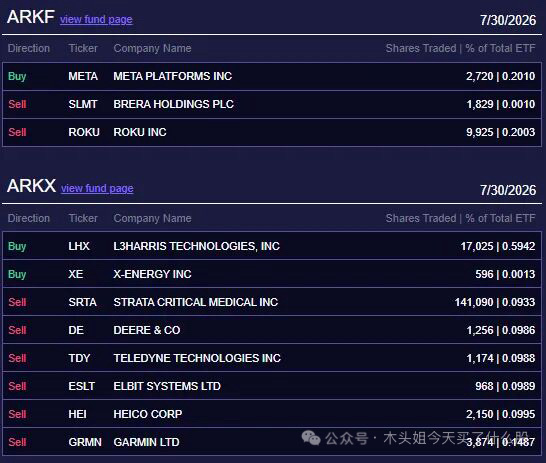The width and height of the screenshot is (546, 463).
Task: Open the ARKF view fund page link
Action: 96,19
